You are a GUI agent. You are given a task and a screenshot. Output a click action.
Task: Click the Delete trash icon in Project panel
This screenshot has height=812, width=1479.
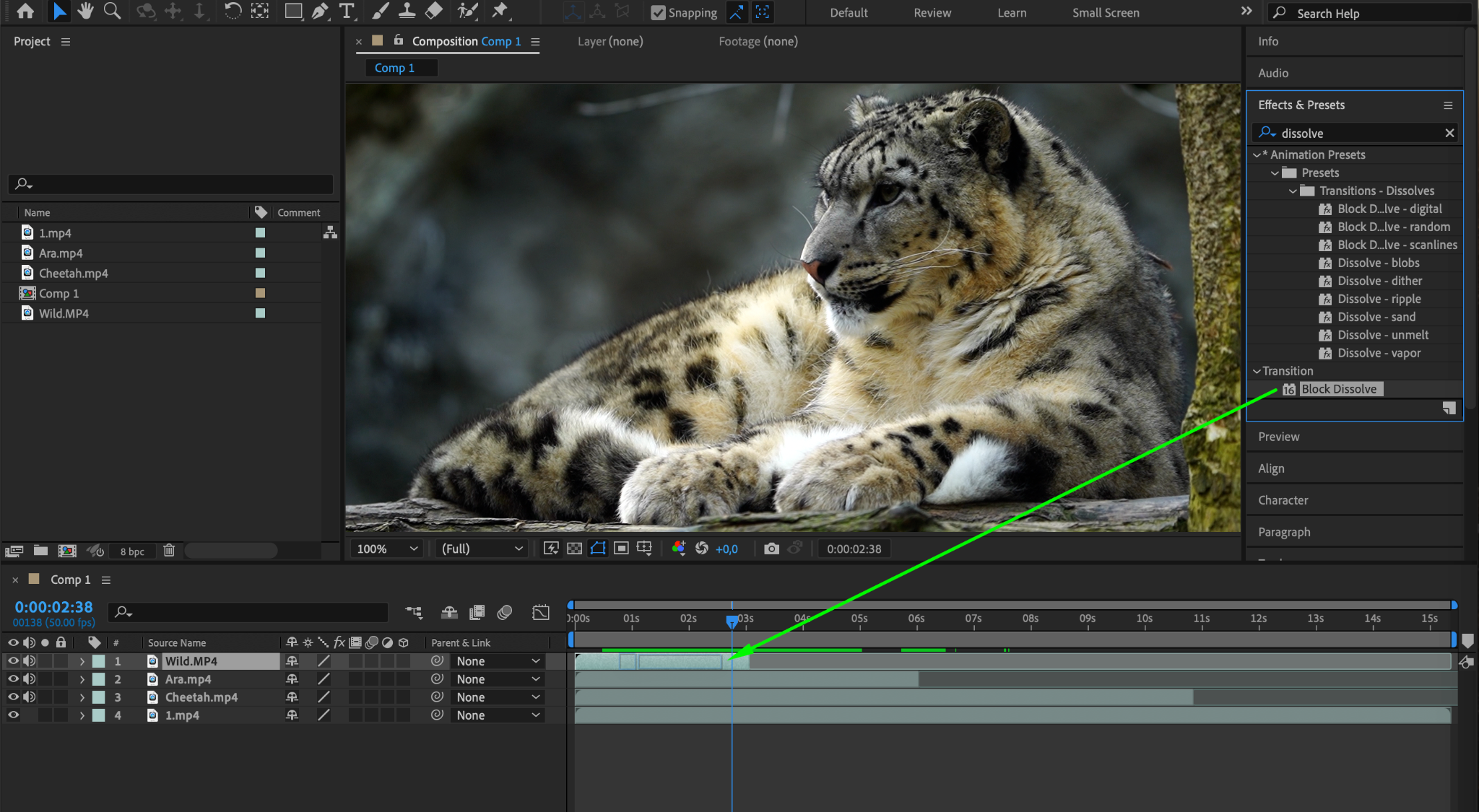(169, 551)
